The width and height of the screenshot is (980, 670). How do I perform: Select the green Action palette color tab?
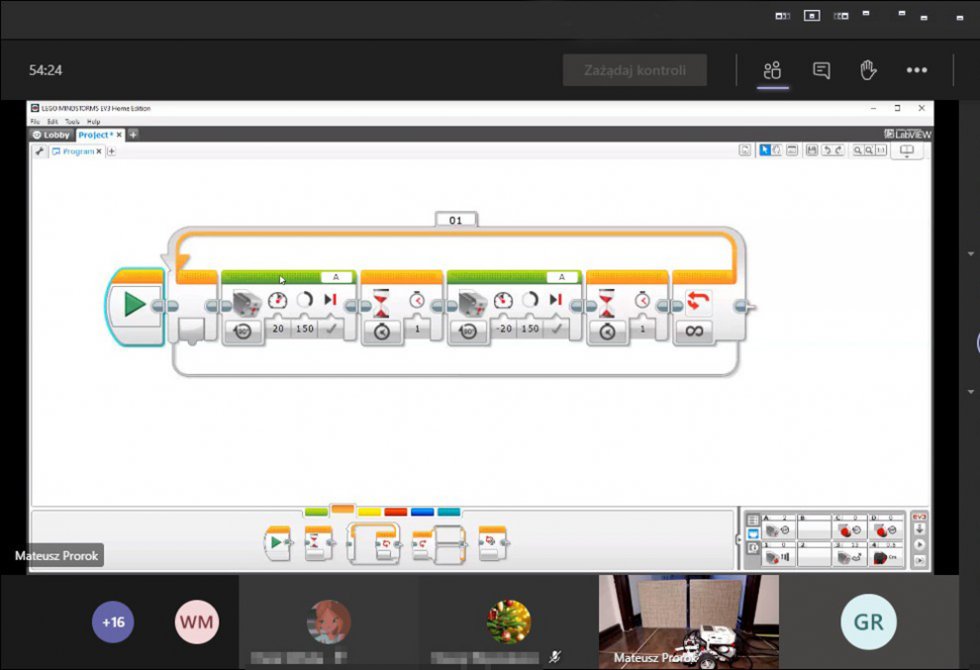[x=316, y=511]
